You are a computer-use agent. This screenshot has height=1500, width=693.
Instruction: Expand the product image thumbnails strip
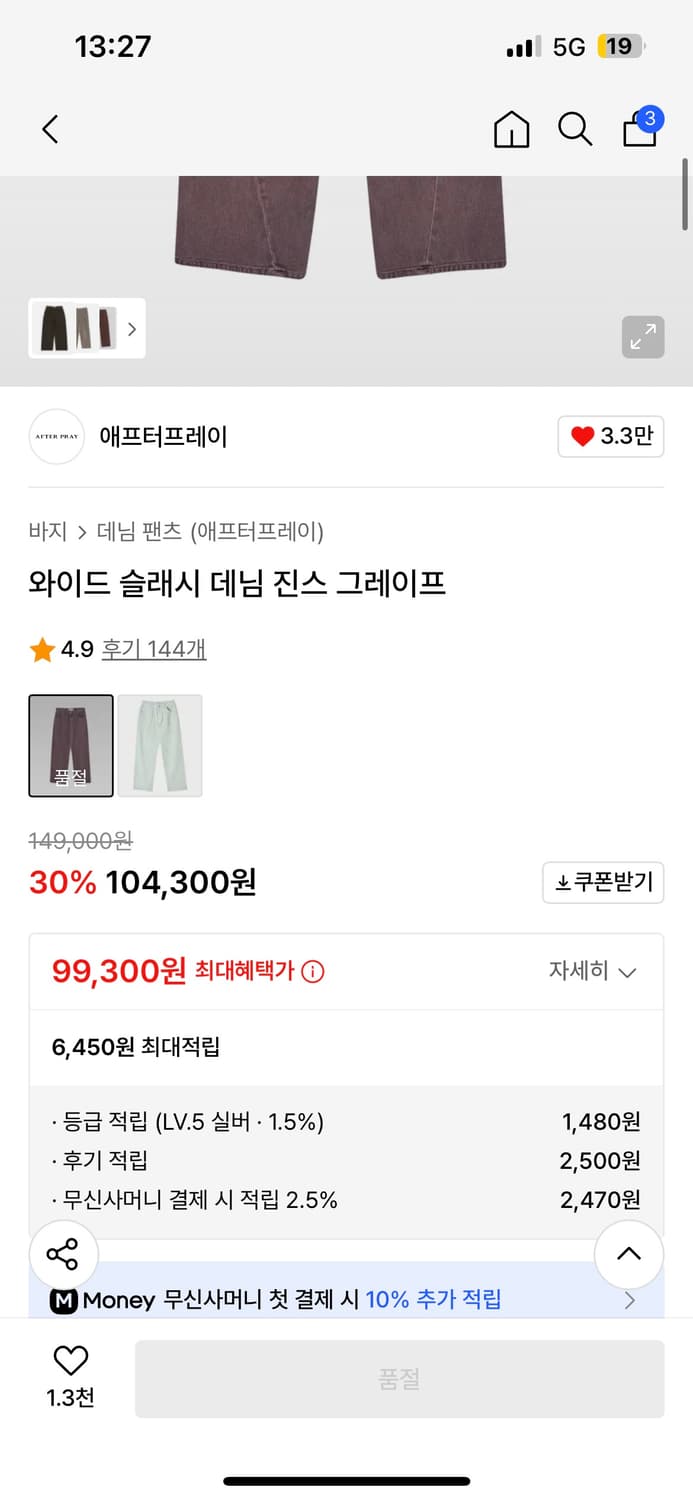(x=87, y=328)
